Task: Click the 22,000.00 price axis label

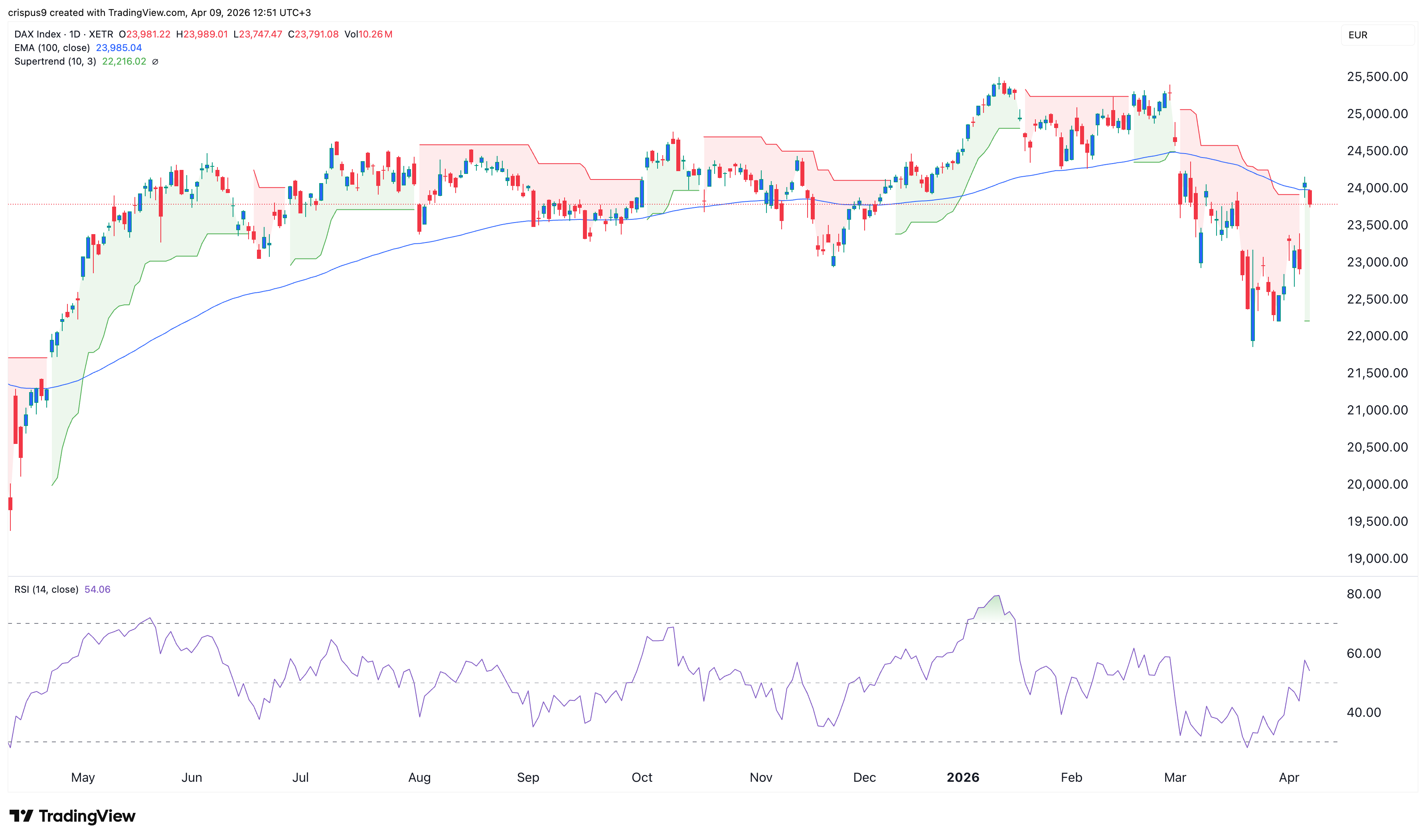Action: 1377,336
